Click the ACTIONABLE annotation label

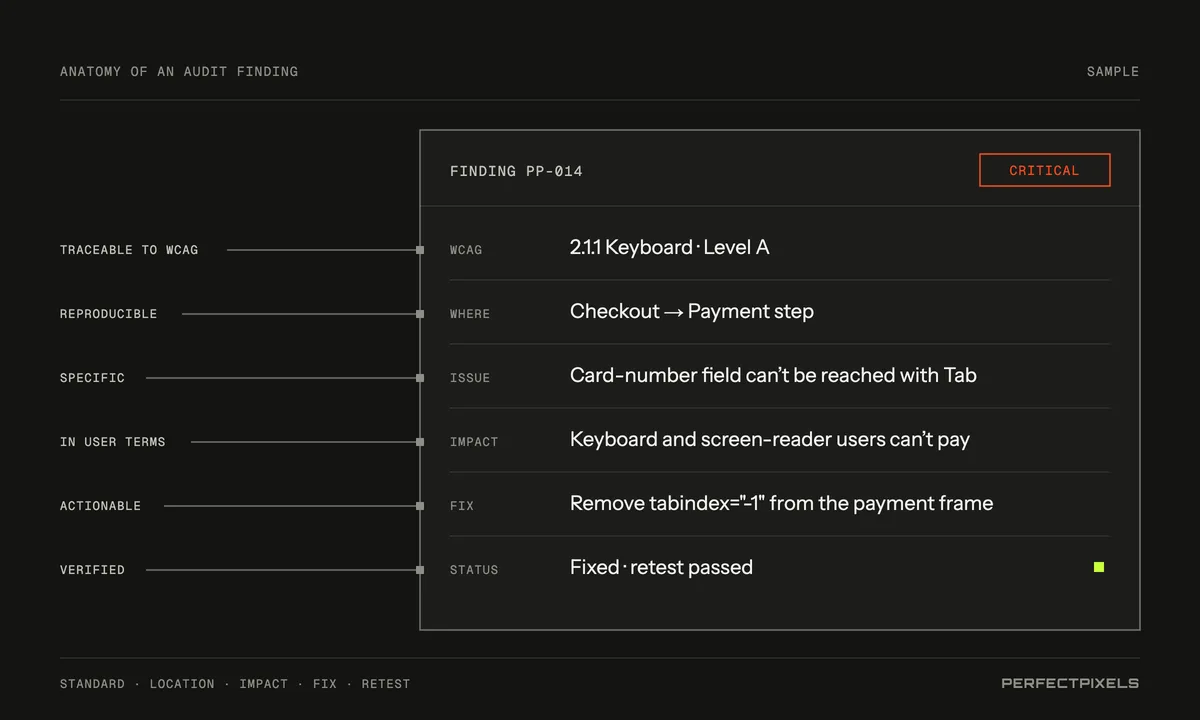100,506
